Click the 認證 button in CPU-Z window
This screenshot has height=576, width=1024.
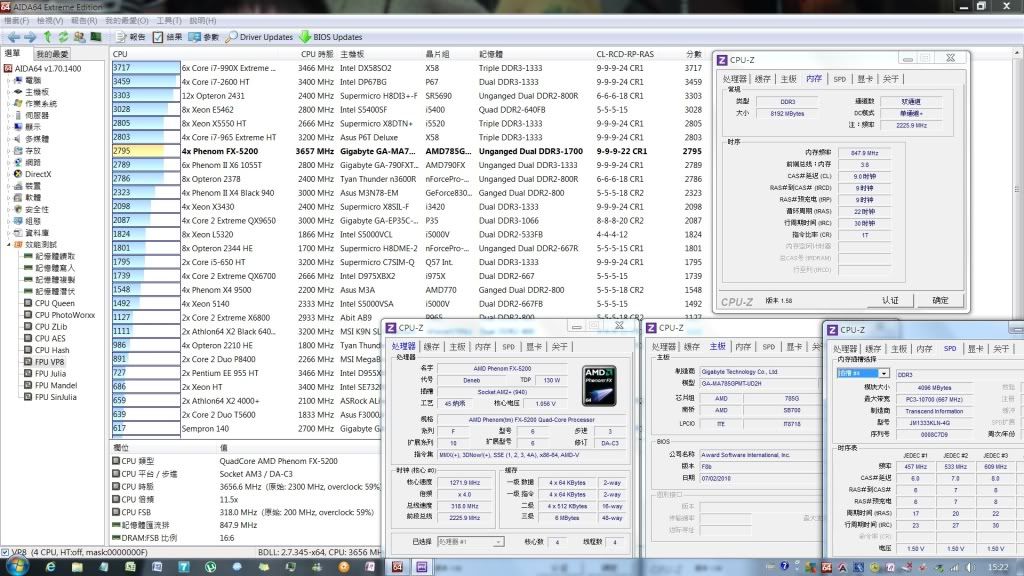pyautogui.click(x=889, y=300)
